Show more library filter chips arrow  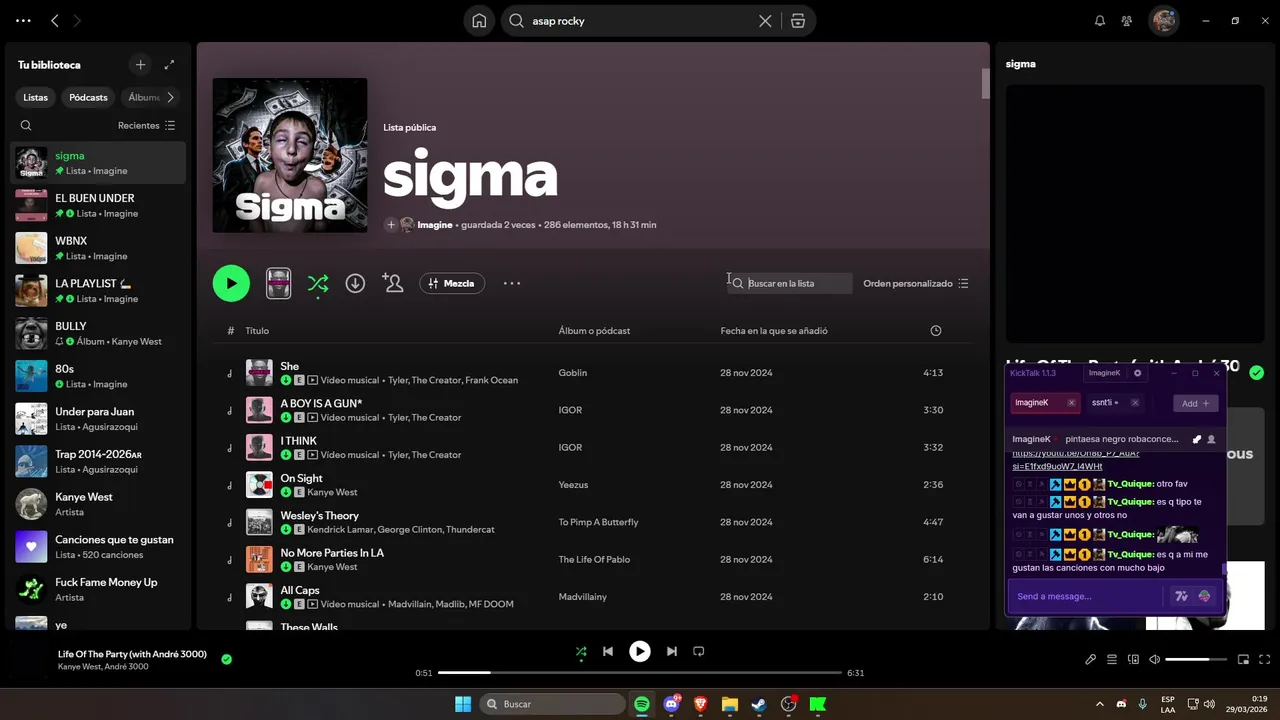coord(170,97)
